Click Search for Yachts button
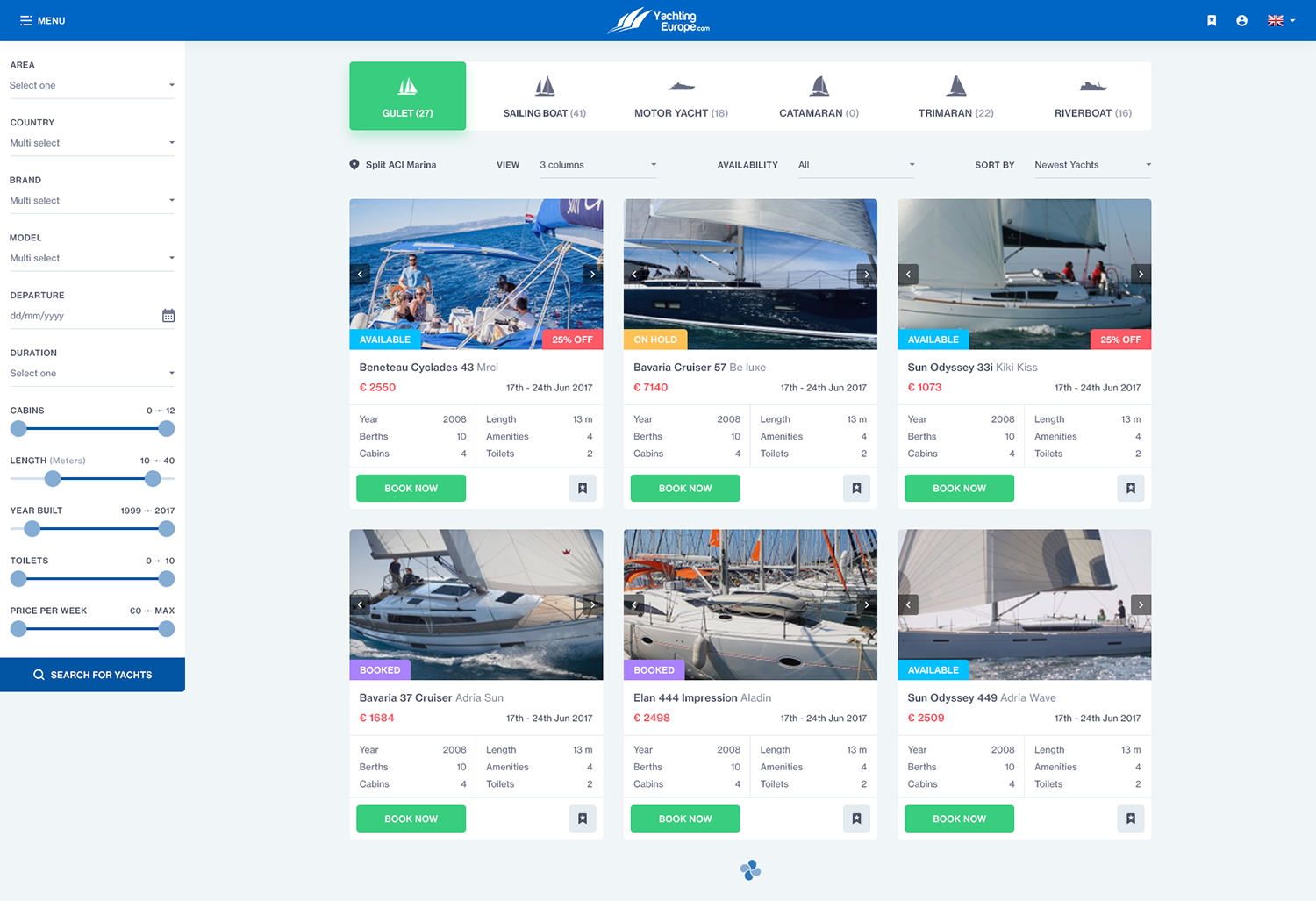This screenshot has width=1316, height=901. 92,675
